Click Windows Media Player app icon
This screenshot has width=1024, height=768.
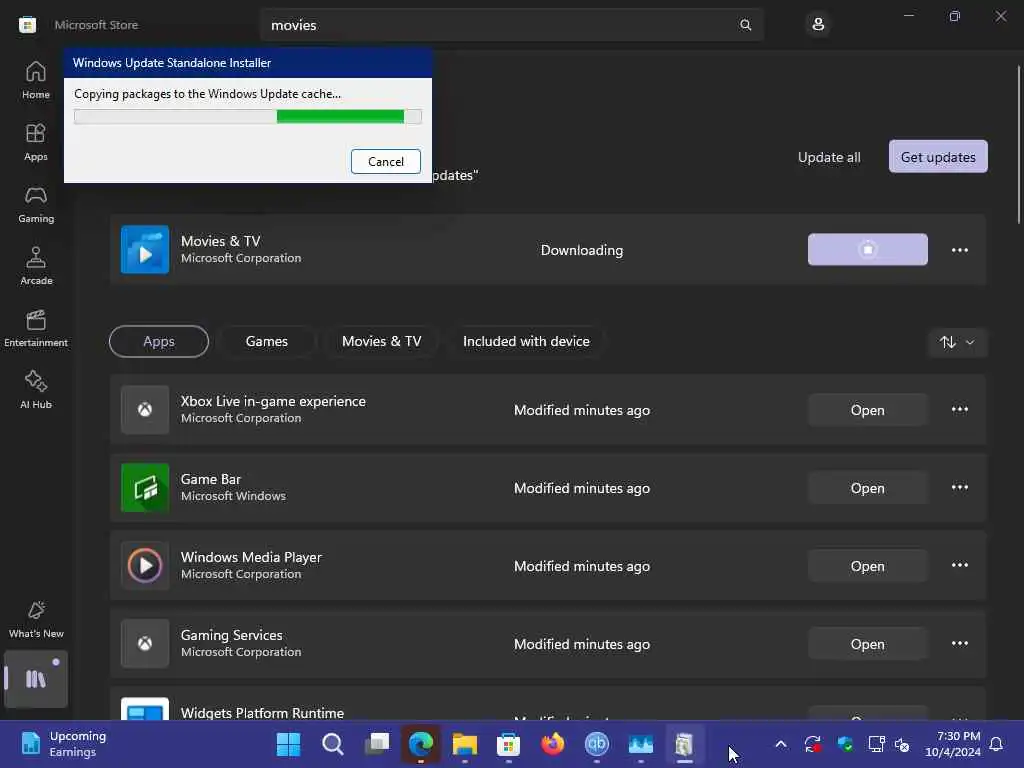(x=145, y=566)
